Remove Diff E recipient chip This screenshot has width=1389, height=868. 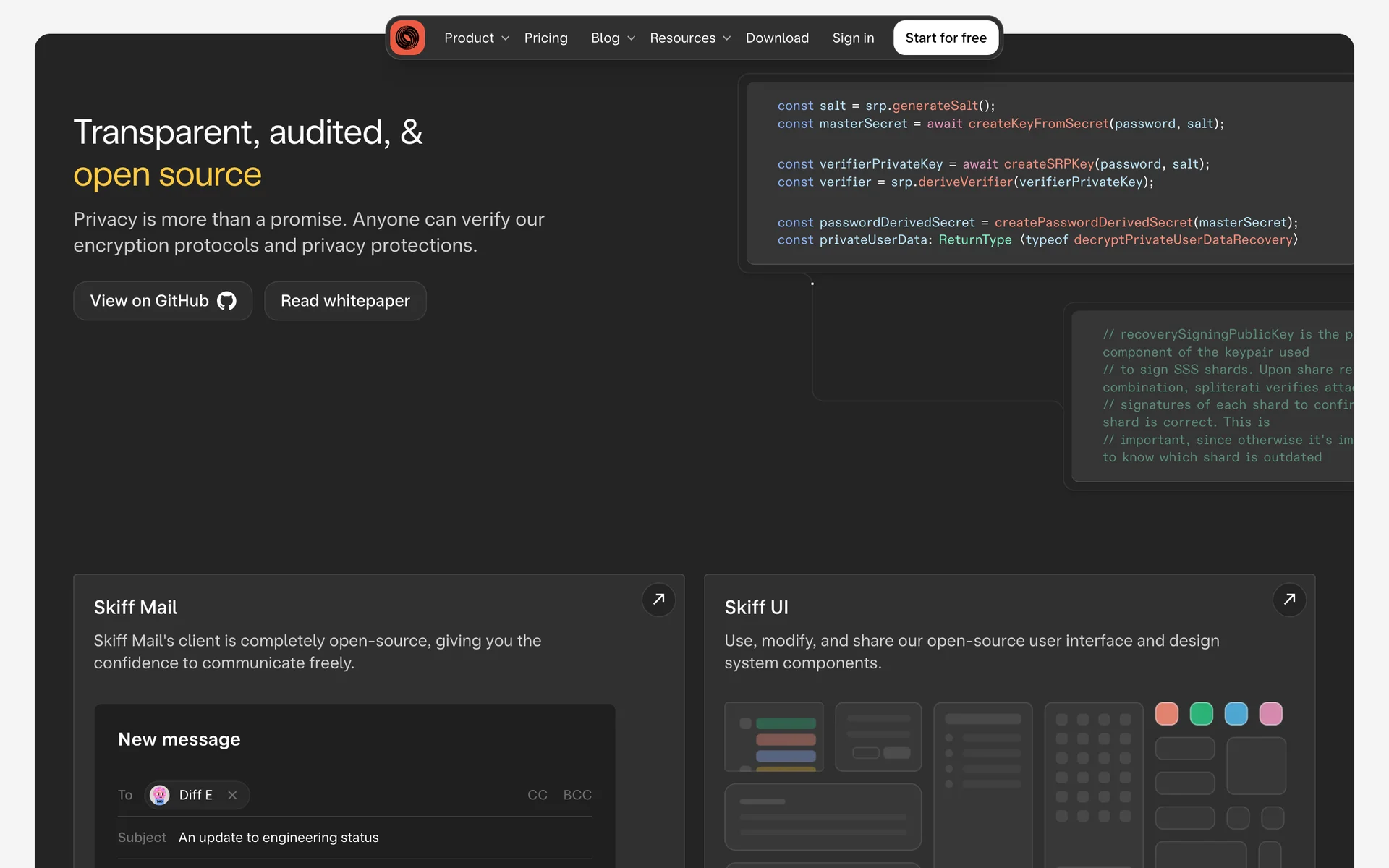pyautogui.click(x=232, y=795)
